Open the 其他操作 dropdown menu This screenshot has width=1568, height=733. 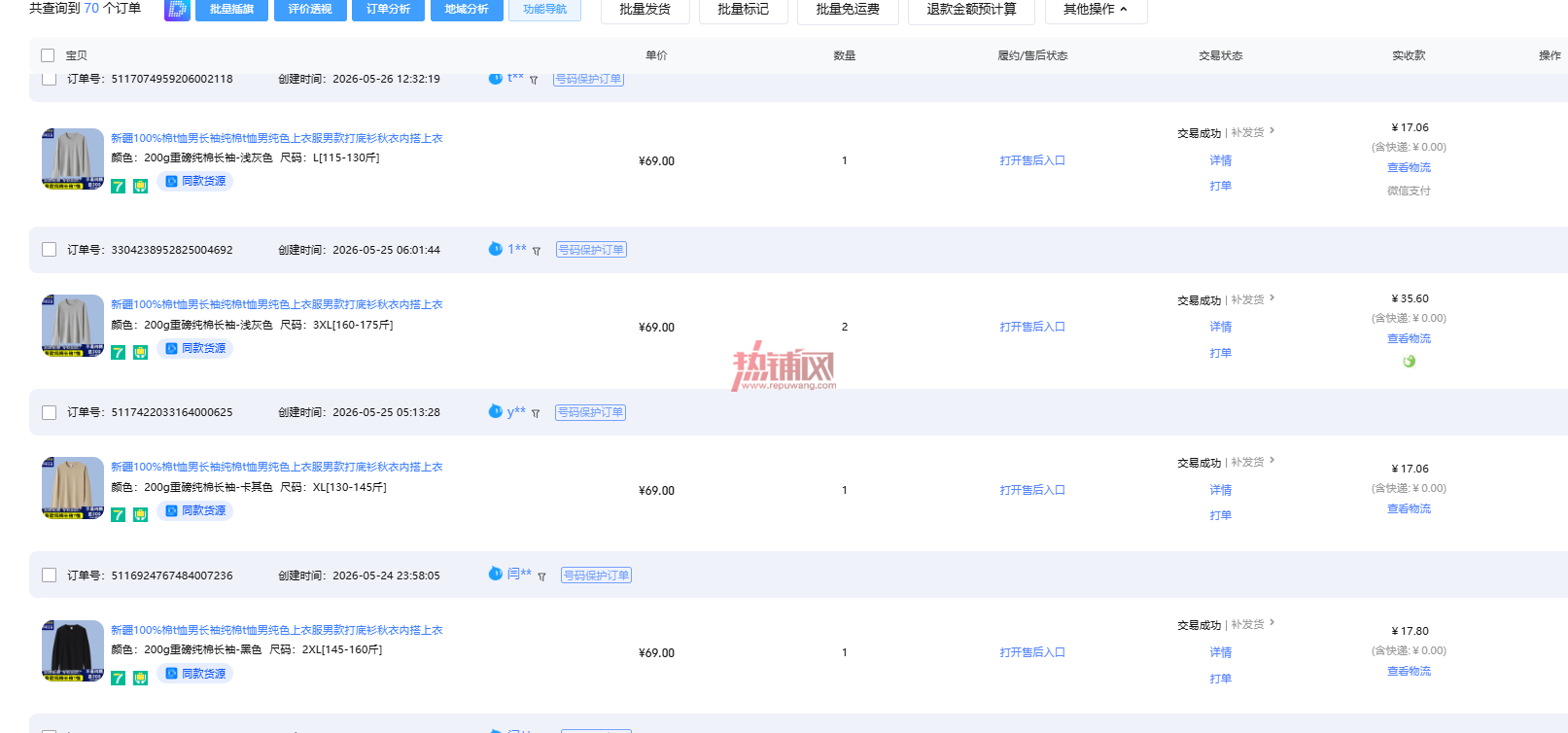pyautogui.click(x=1096, y=10)
